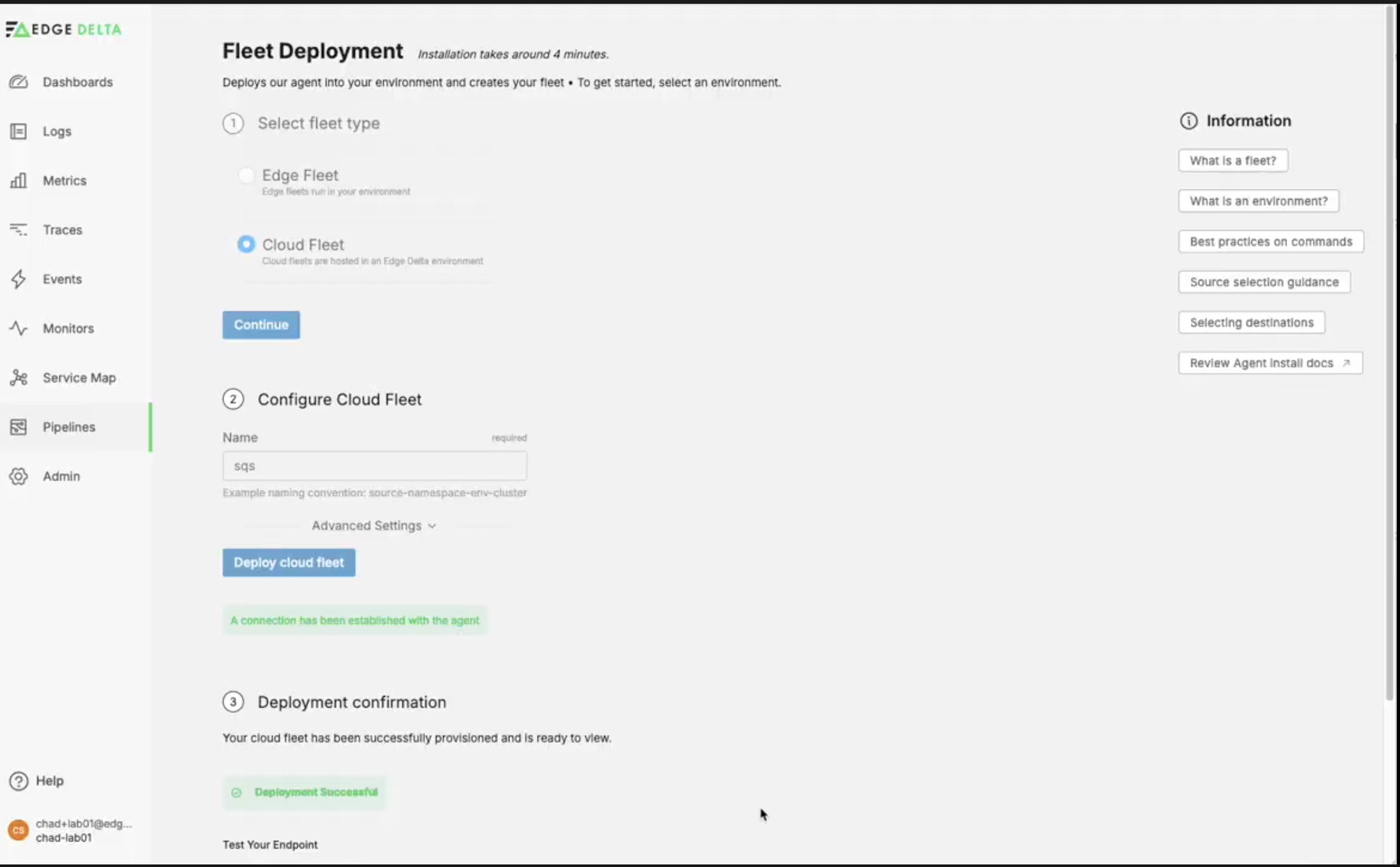Click the Traces icon in the sidebar
Viewport: 1400px width, 867px height.
click(18, 229)
